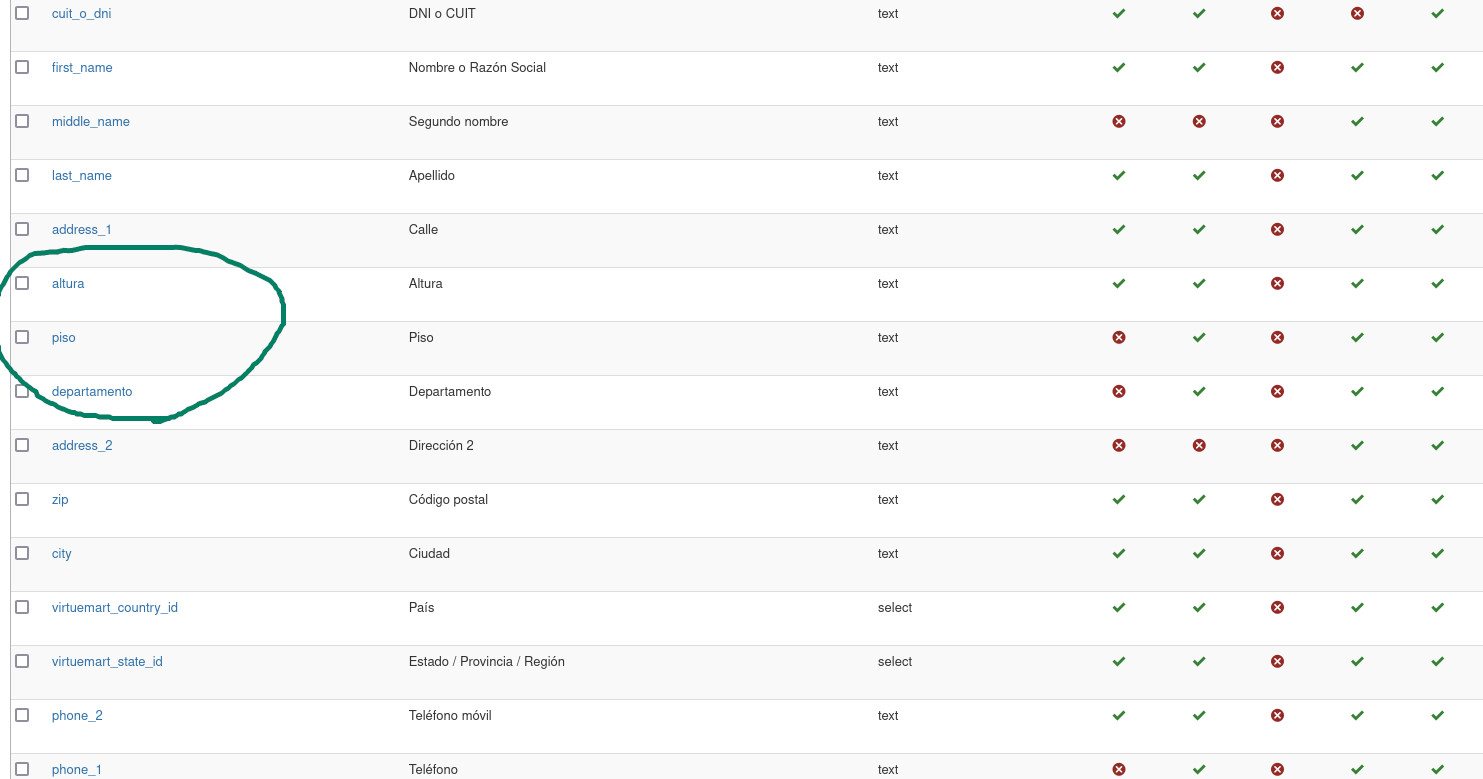Viewport: 1483px width, 779px height.
Task: Check the virtuemart_state_id row checkbox
Action: pyautogui.click(x=22, y=661)
